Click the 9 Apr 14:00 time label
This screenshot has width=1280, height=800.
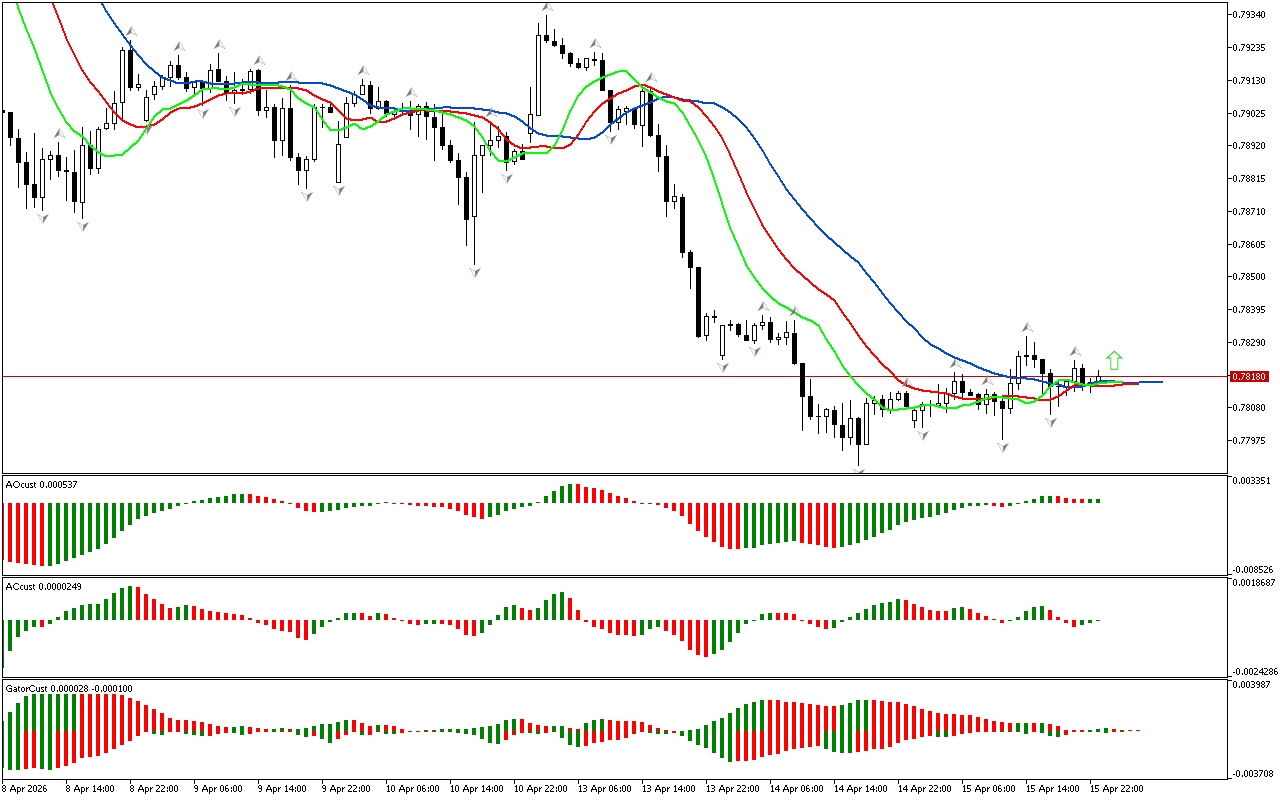(284, 788)
